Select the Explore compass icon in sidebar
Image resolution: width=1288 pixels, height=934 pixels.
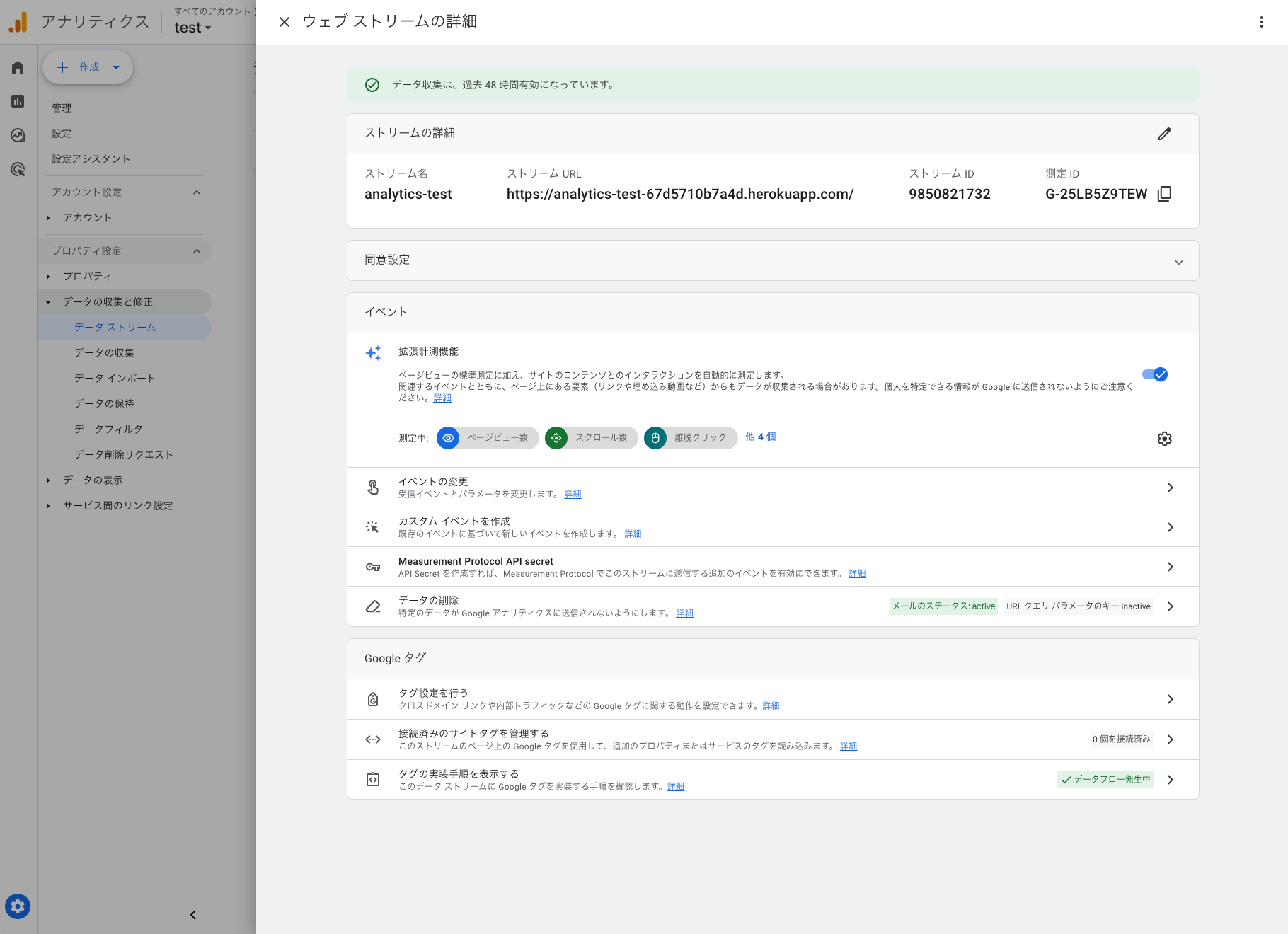point(17,135)
